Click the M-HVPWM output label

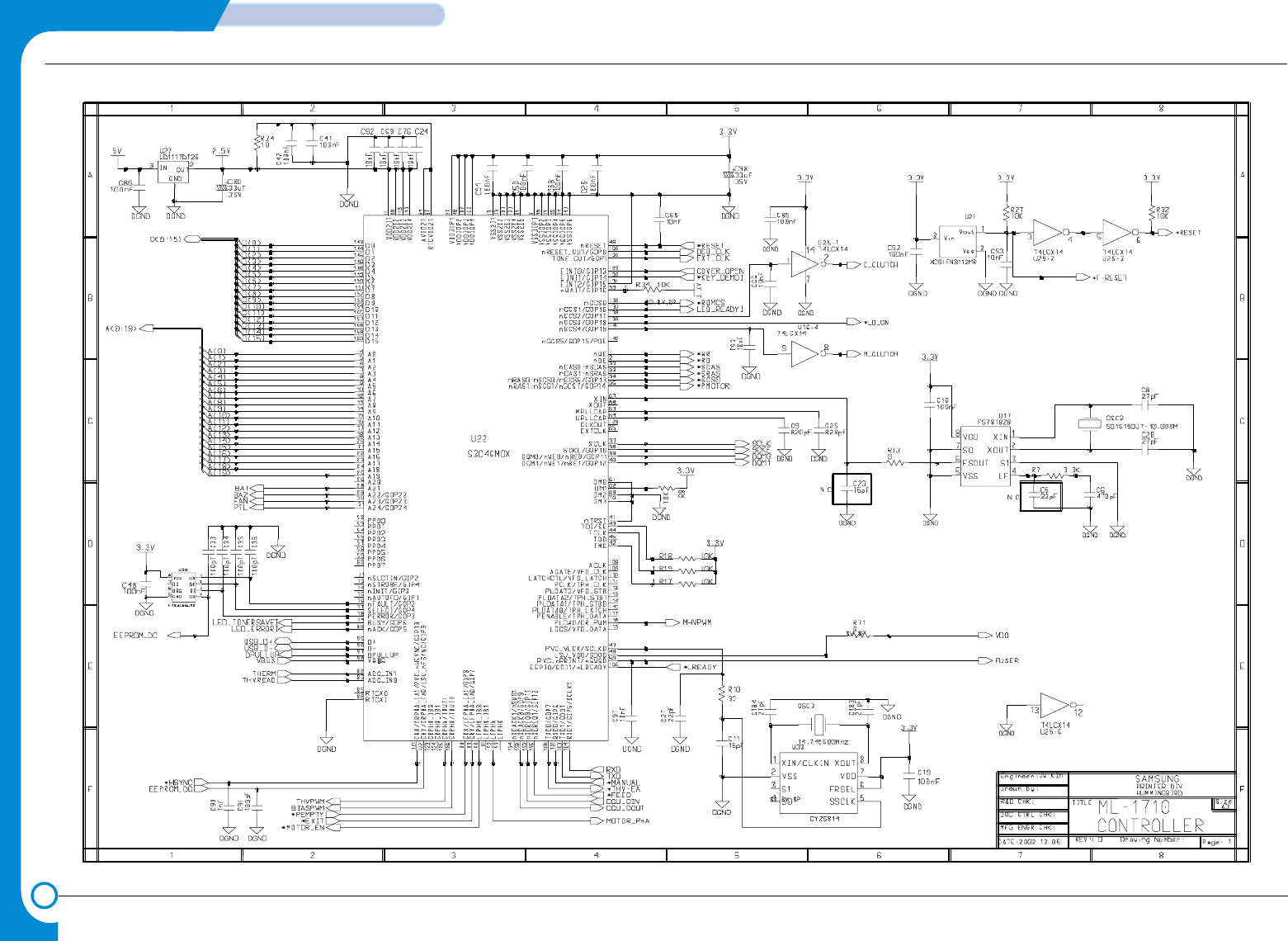coord(696,622)
